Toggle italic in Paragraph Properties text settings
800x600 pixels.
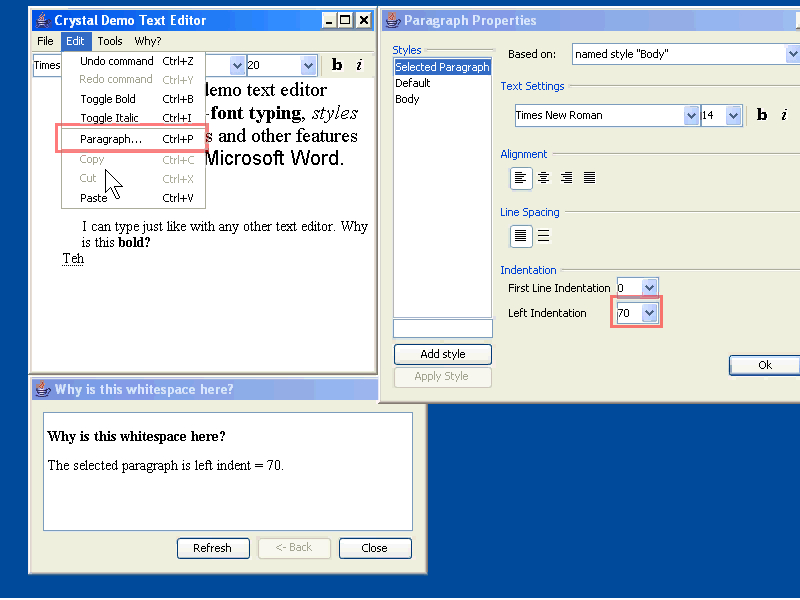click(784, 115)
